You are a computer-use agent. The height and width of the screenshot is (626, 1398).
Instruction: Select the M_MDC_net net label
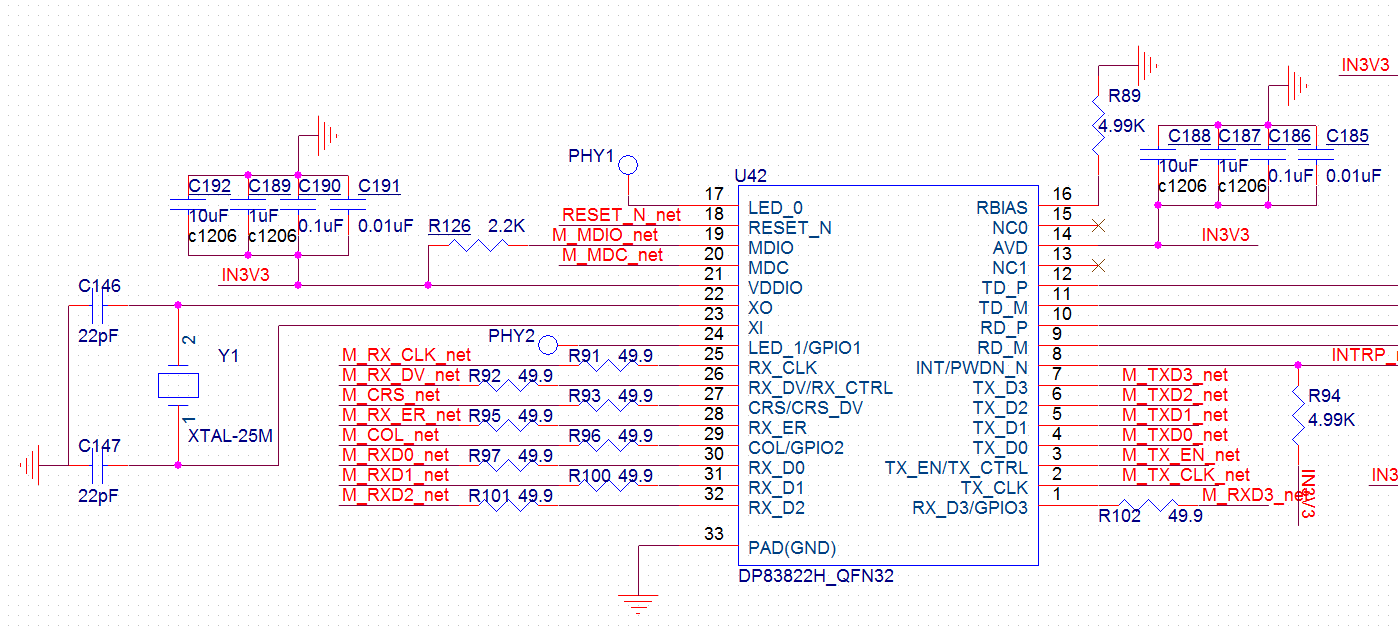(612, 255)
